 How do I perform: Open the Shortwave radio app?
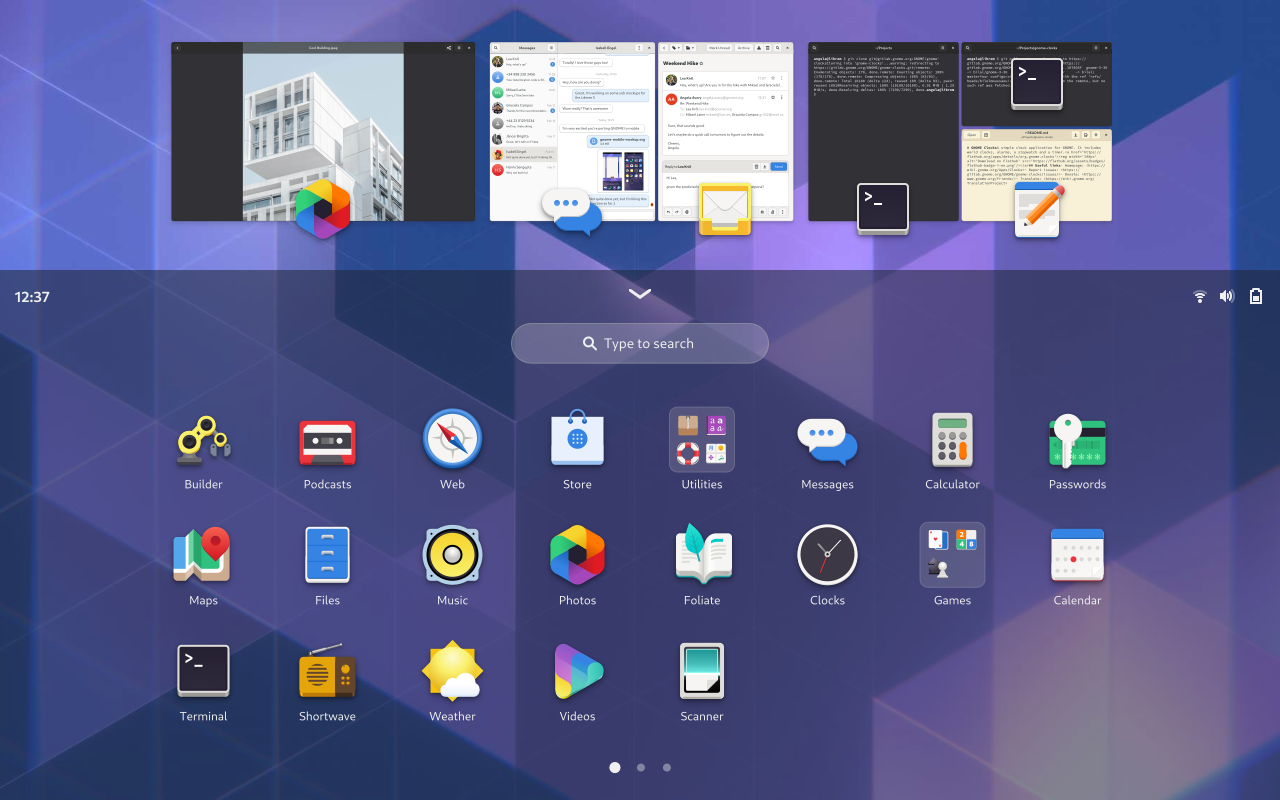pyautogui.click(x=327, y=672)
